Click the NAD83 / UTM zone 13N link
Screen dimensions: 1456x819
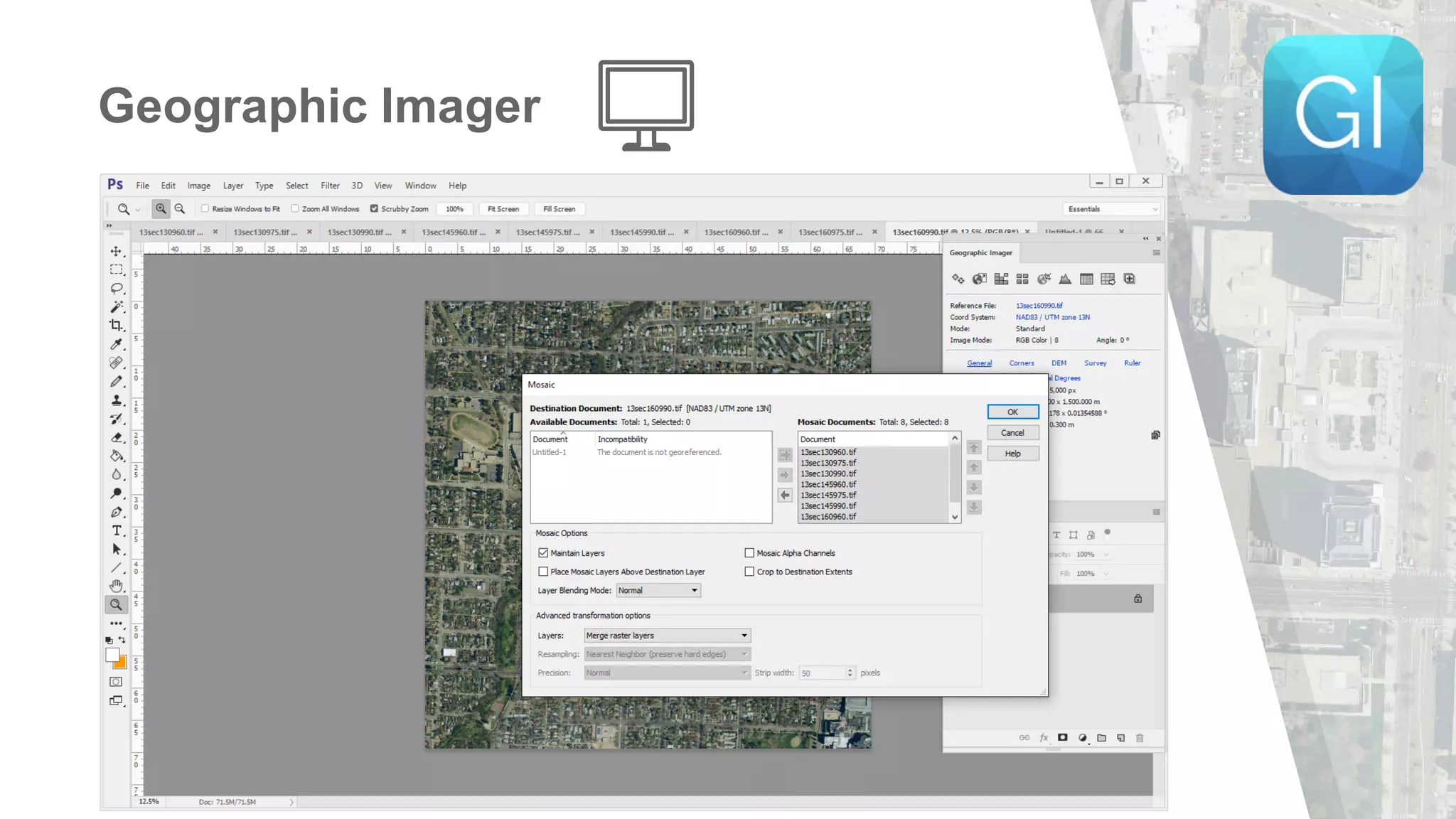click(1052, 317)
